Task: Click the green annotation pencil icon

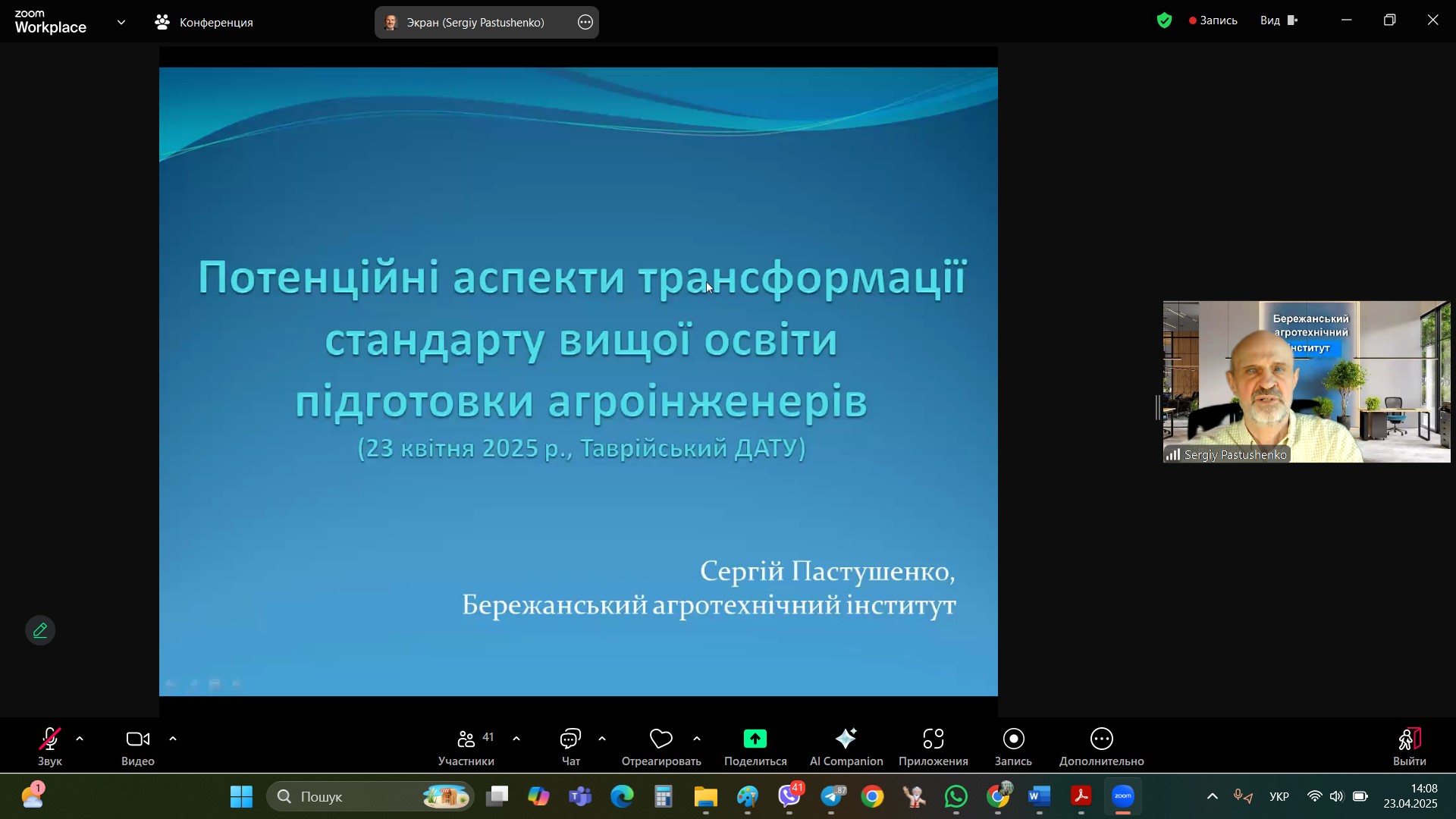Action: click(x=40, y=630)
